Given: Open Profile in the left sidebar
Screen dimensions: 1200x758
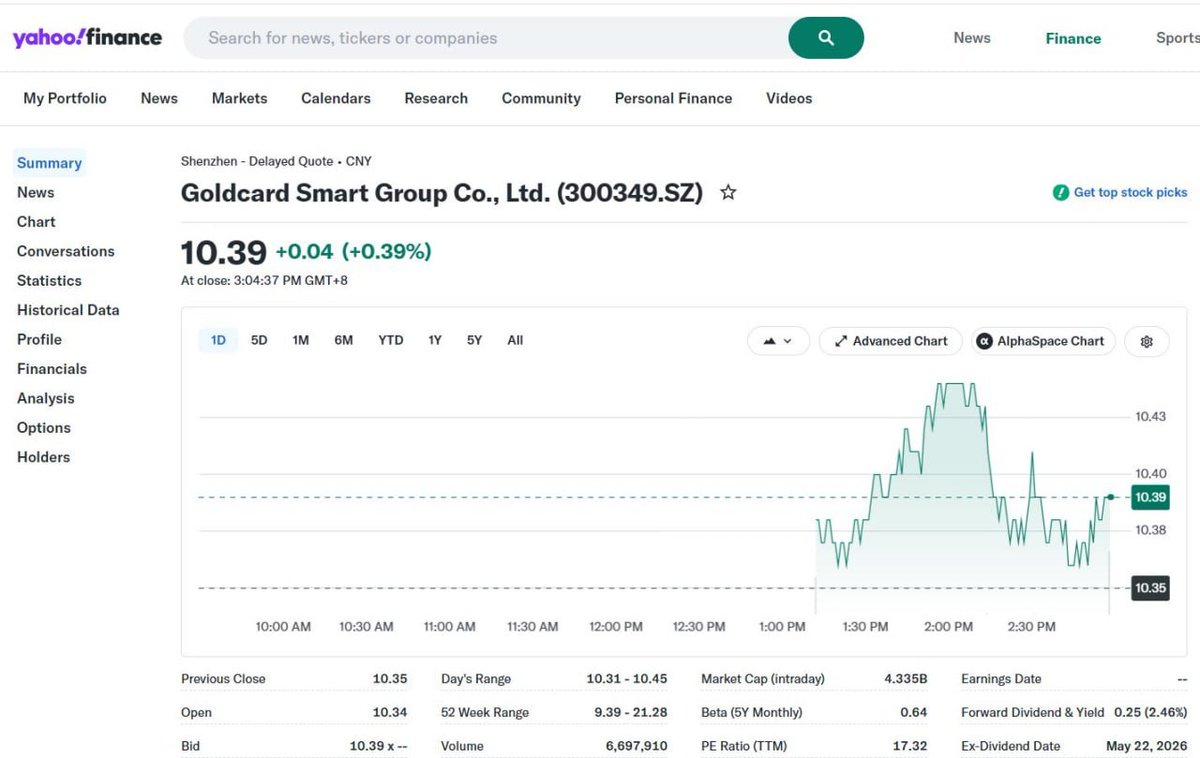Looking at the screenshot, I should click(39, 339).
